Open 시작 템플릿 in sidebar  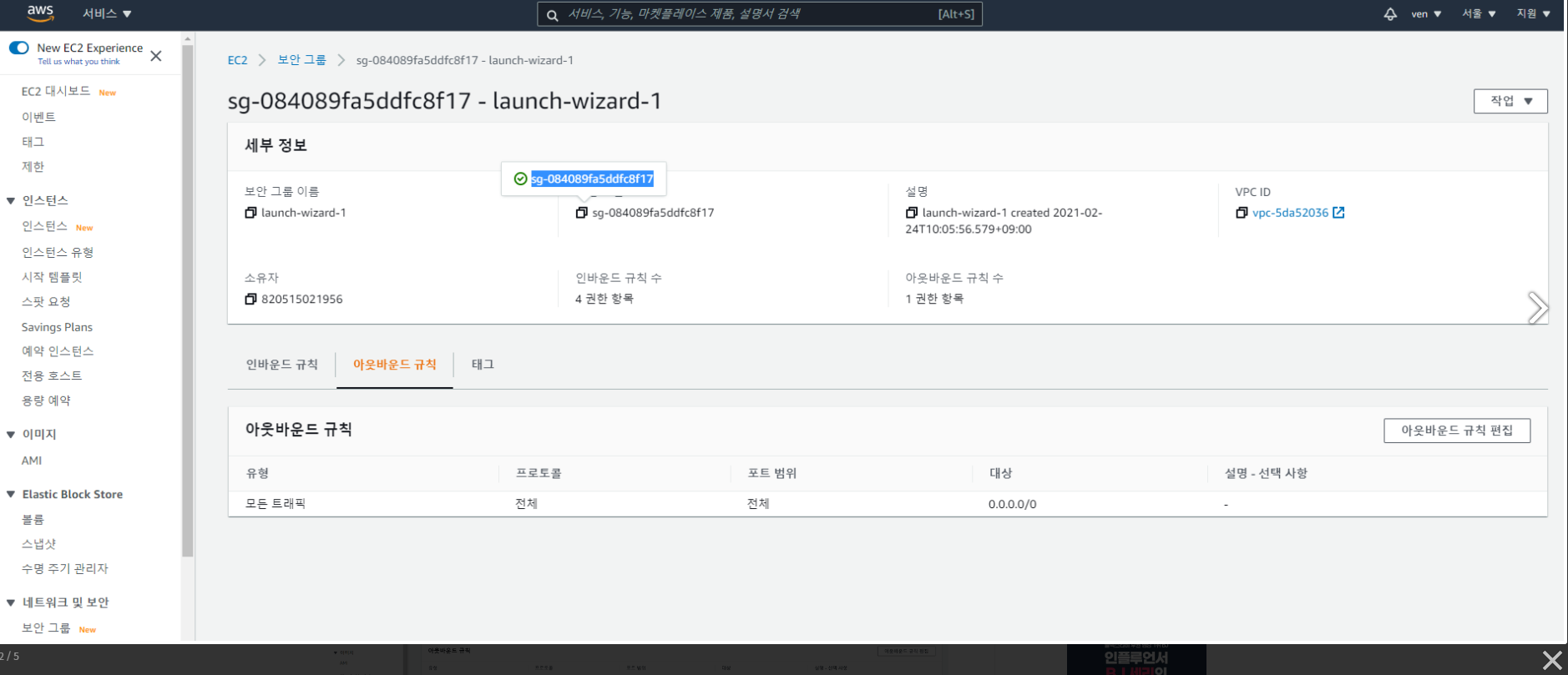click(52, 277)
